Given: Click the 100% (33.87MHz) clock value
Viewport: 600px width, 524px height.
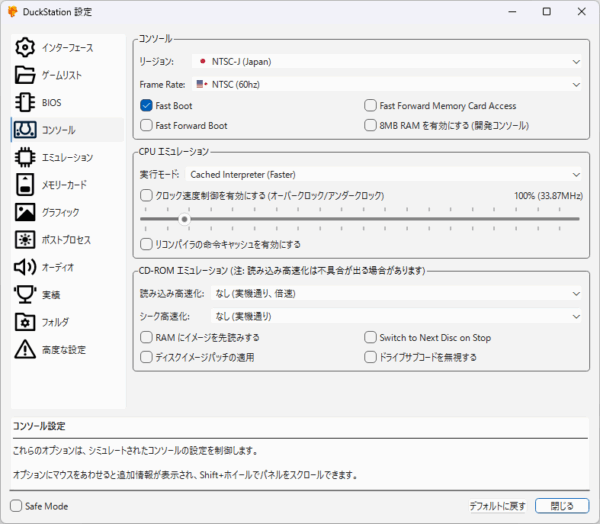Looking at the screenshot, I should pyautogui.click(x=548, y=196).
